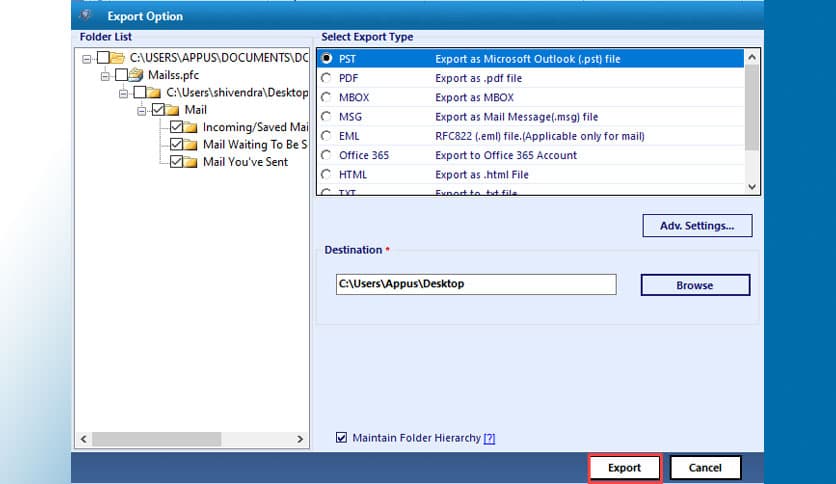
Task: Click the Incoming/Saved Mail folder icon
Action: pyautogui.click(x=190, y=127)
